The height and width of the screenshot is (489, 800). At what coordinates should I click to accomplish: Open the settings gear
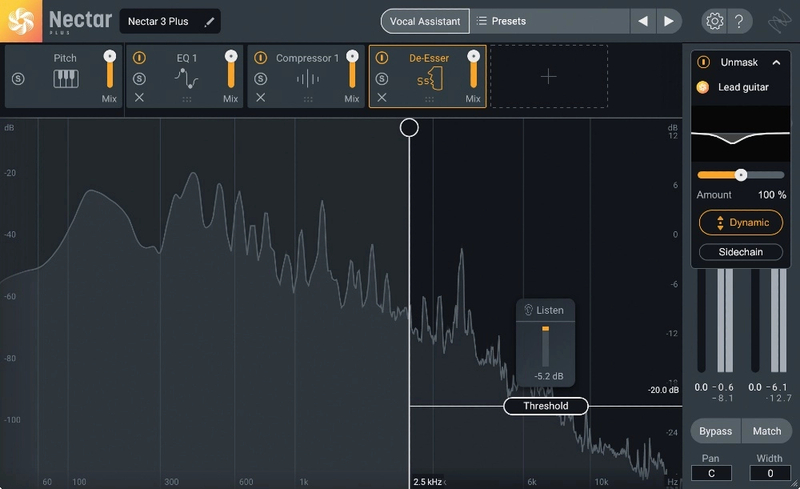click(x=714, y=21)
